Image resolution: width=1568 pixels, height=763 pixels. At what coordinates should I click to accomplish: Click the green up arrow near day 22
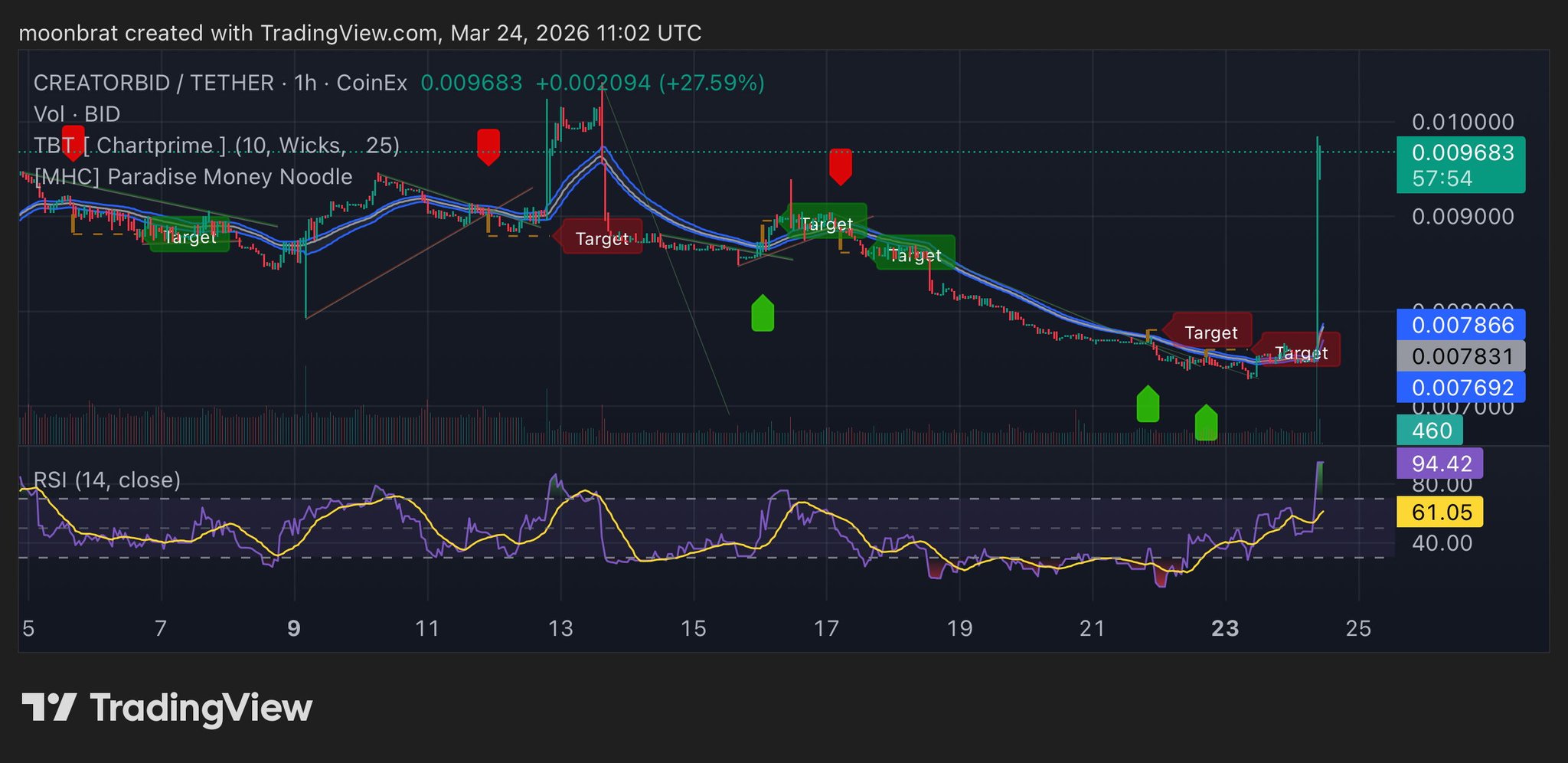[1148, 404]
